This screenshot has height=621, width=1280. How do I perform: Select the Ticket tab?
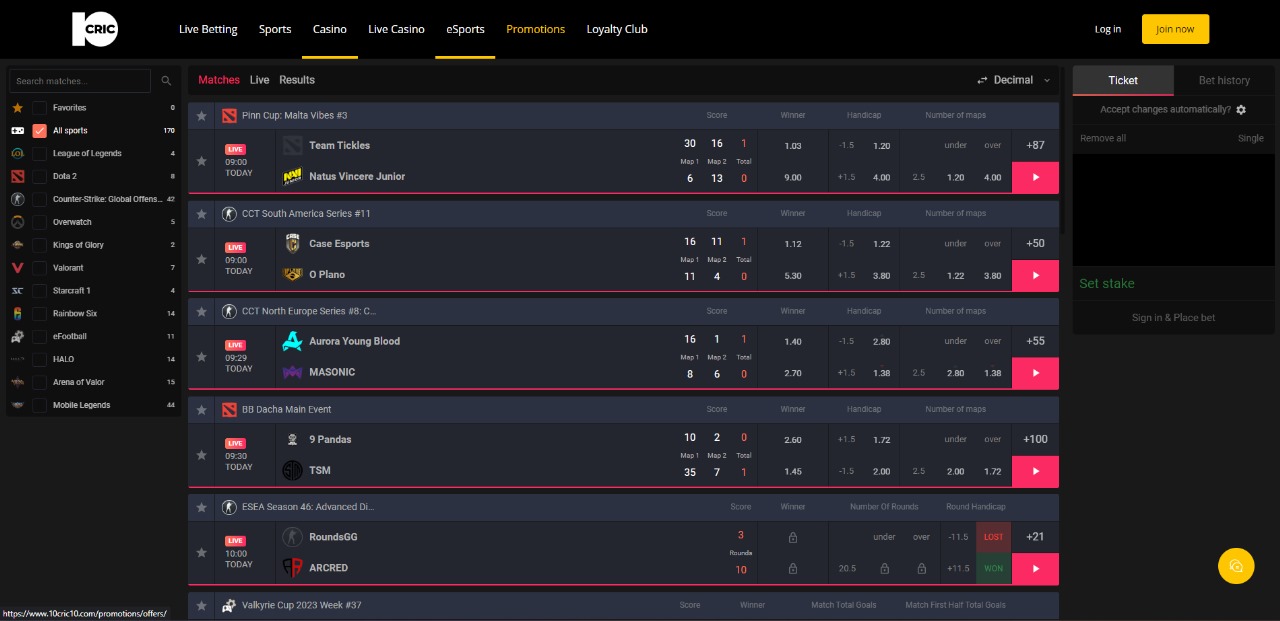point(1123,81)
